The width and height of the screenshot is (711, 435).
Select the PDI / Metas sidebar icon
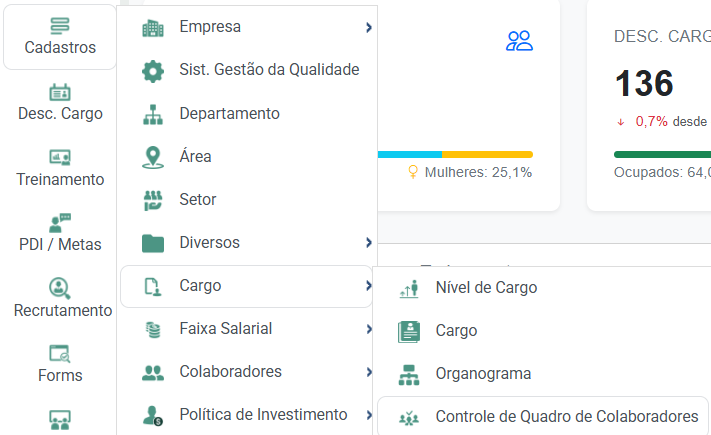(x=60, y=223)
